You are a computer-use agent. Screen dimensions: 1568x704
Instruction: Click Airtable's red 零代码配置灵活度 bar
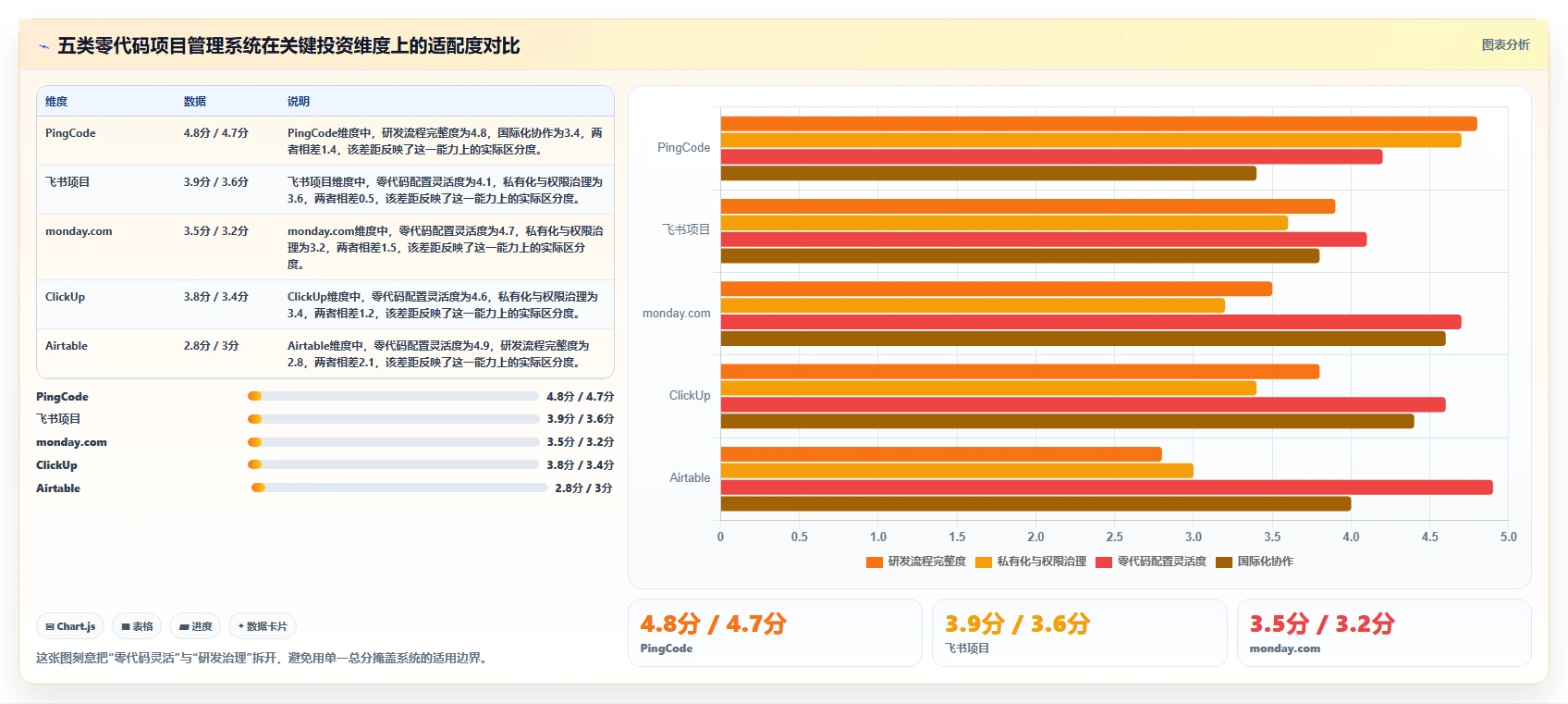tap(1107, 488)
